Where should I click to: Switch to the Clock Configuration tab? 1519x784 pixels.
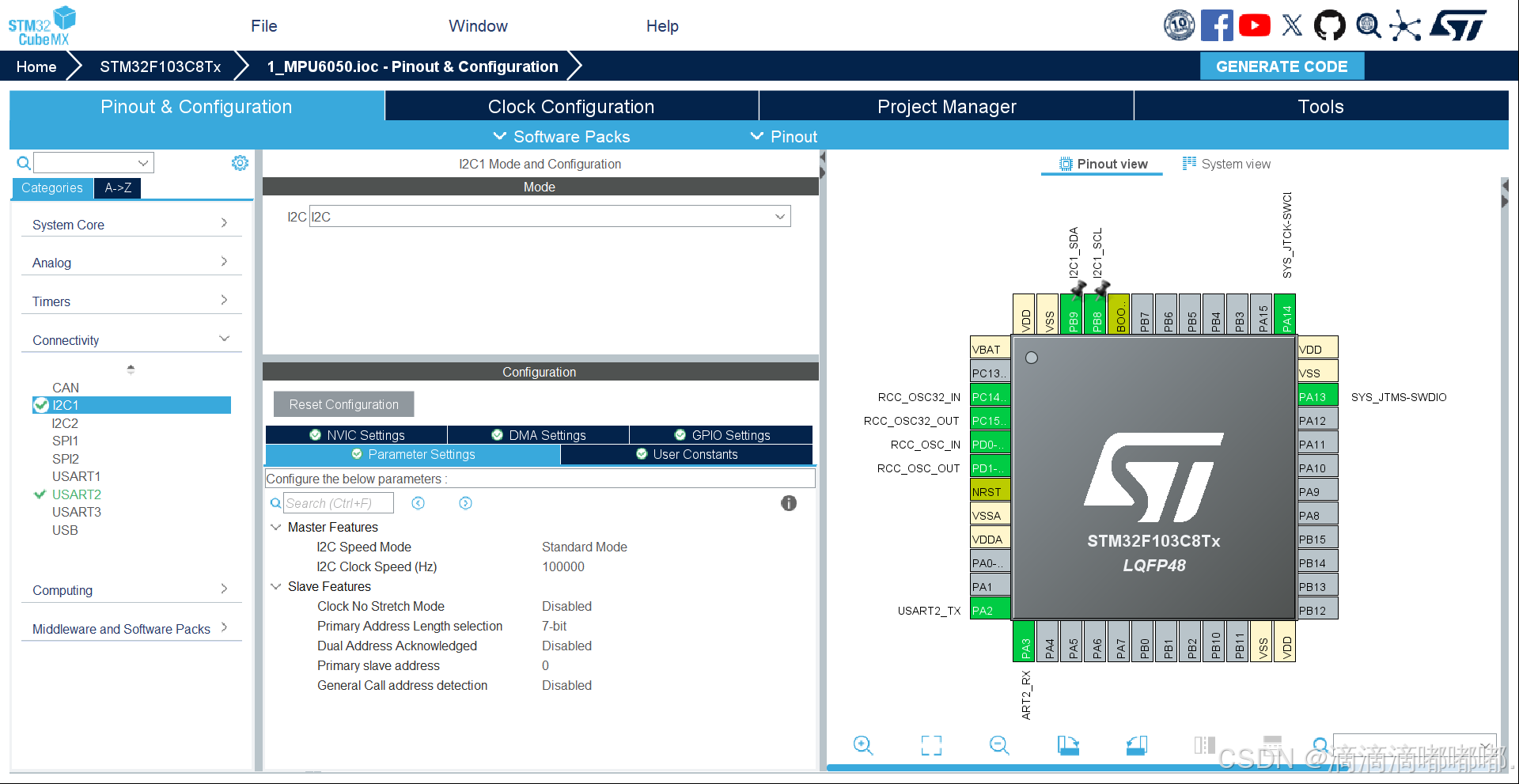coord(571,107)
